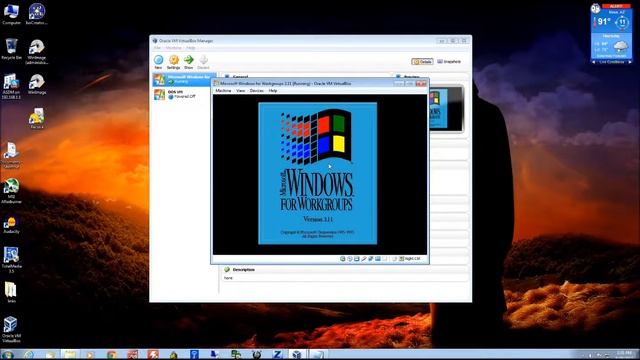Select the Microsoft Windows for Workgroups VM entry
The width and height of the screenshot is (640, 360).
tap(184, 79)
